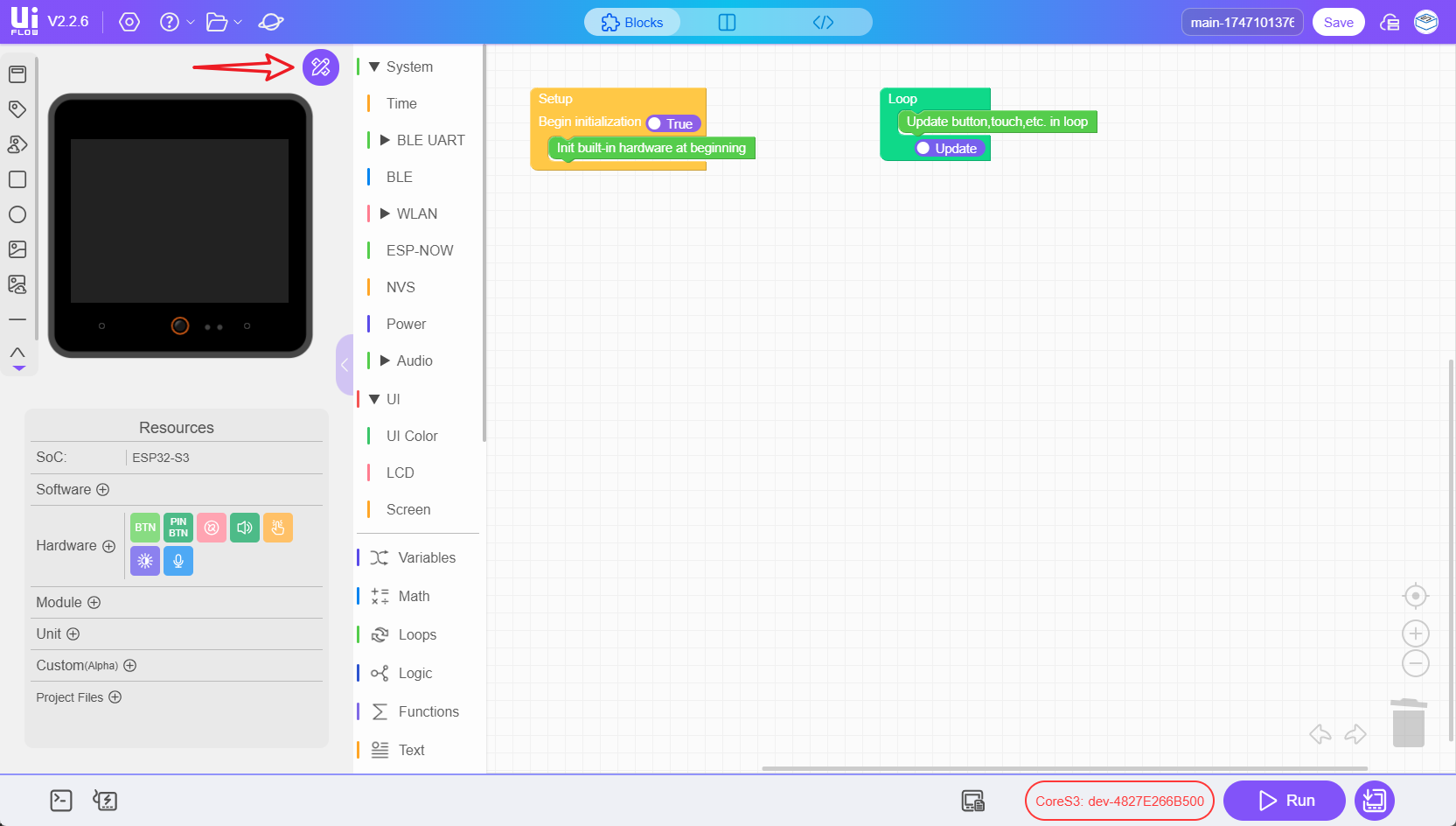Expand the BLE UART category
The height and width of the screenshot is (826, 1456).
tap(385, 140)
